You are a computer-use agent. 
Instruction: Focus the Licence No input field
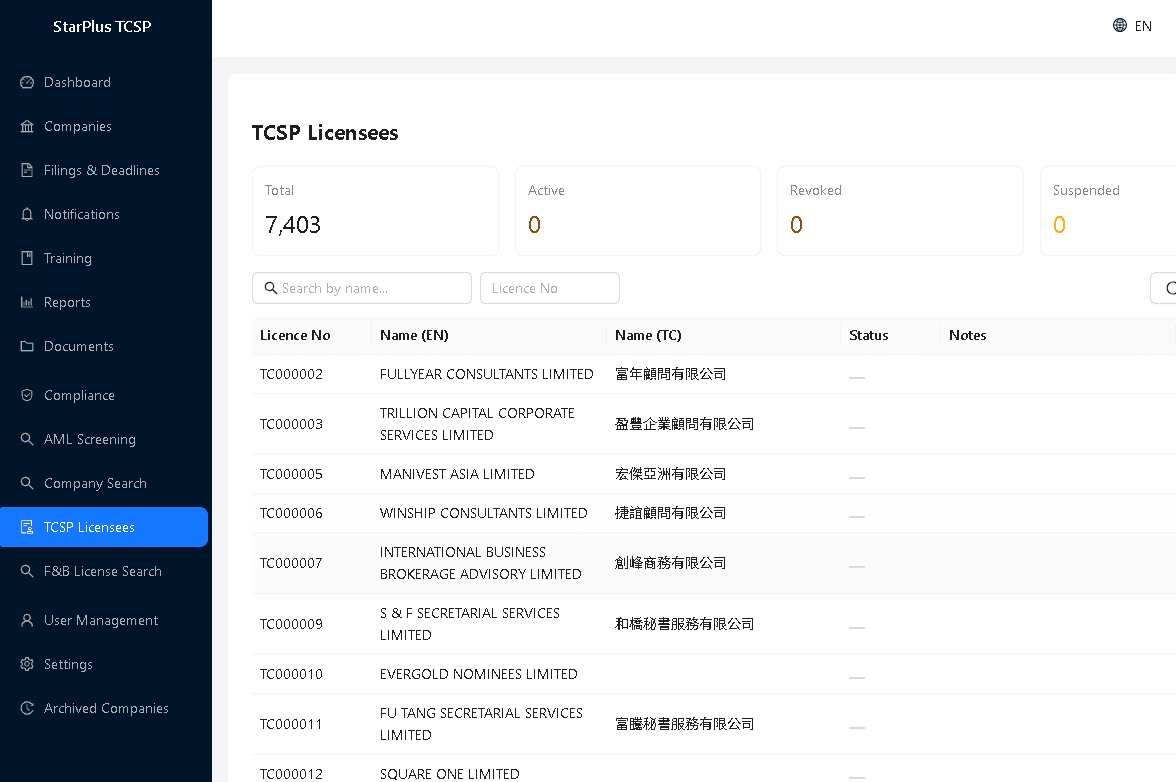click(550, 288)
